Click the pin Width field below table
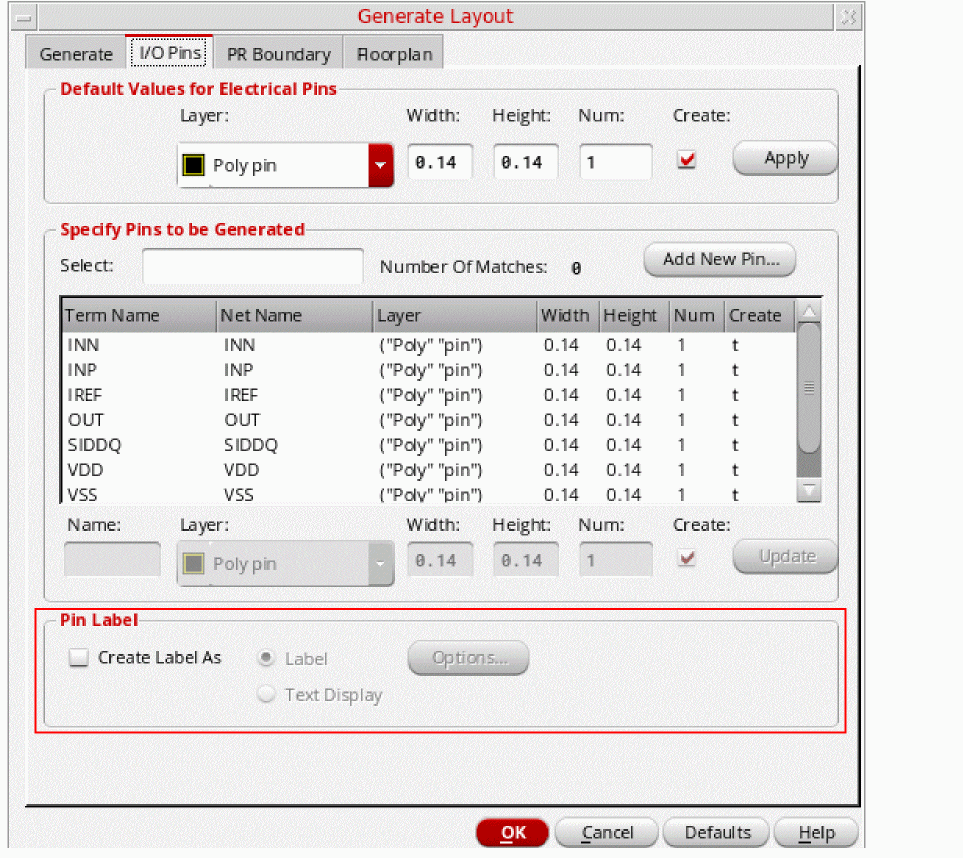 coord(440,560)
